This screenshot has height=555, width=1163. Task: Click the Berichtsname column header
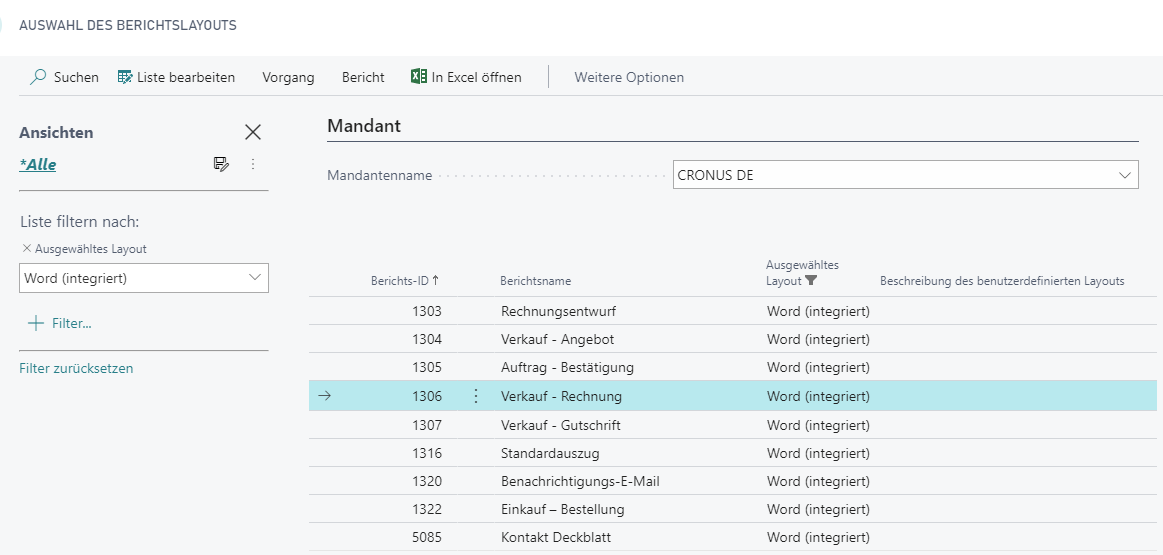point(536,281)
